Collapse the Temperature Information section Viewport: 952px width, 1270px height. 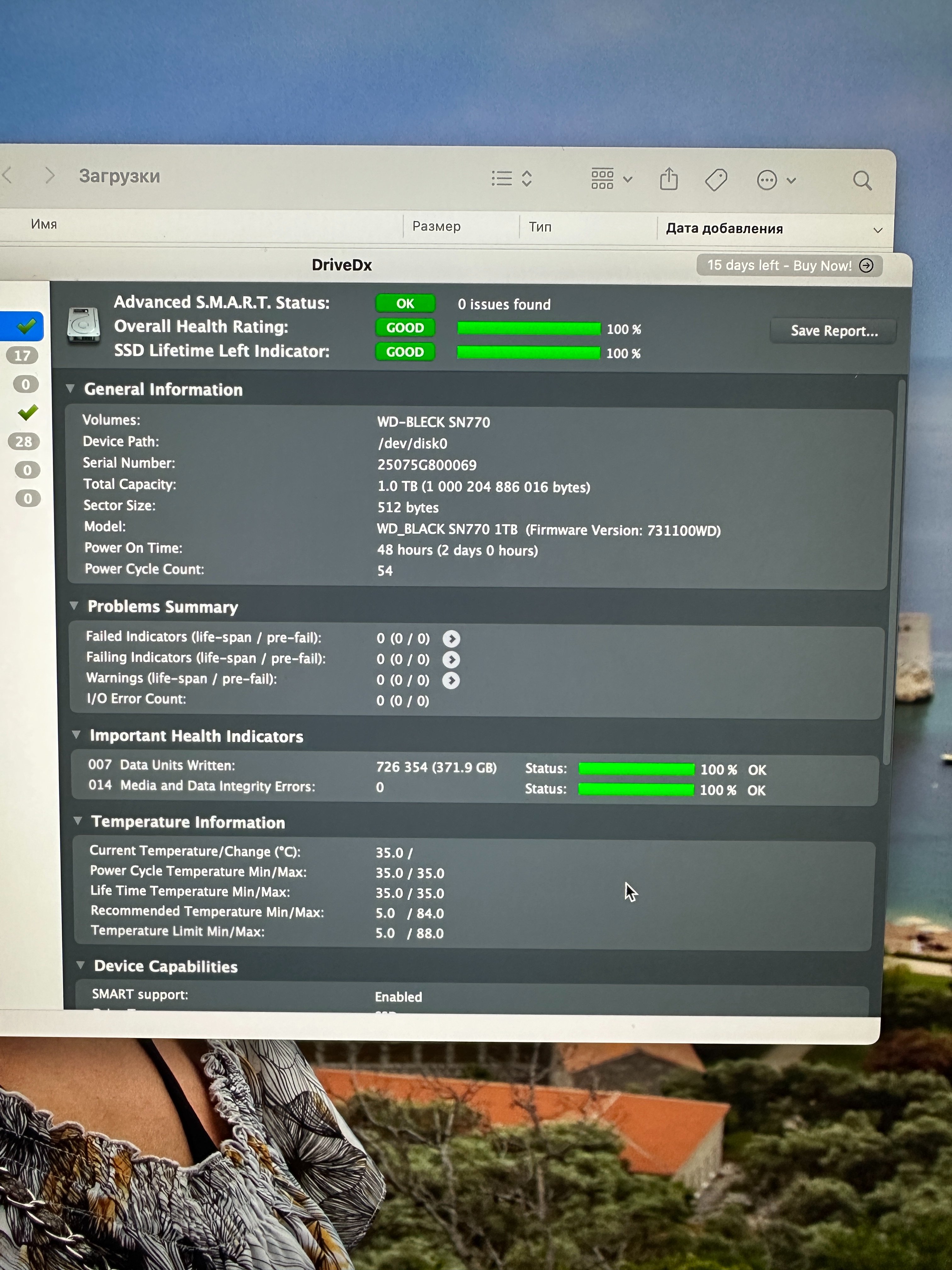pyautogui.click(x=77, y=821)
